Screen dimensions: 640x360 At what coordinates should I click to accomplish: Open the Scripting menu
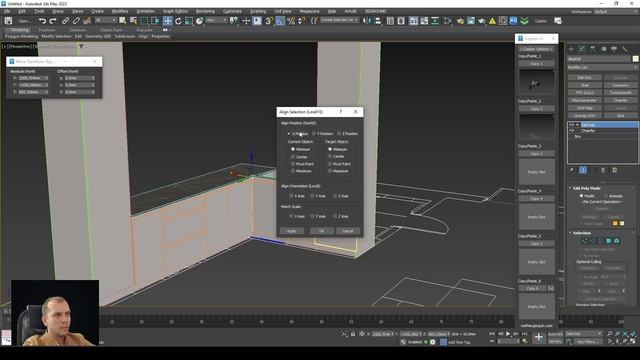tap(258, 11)
